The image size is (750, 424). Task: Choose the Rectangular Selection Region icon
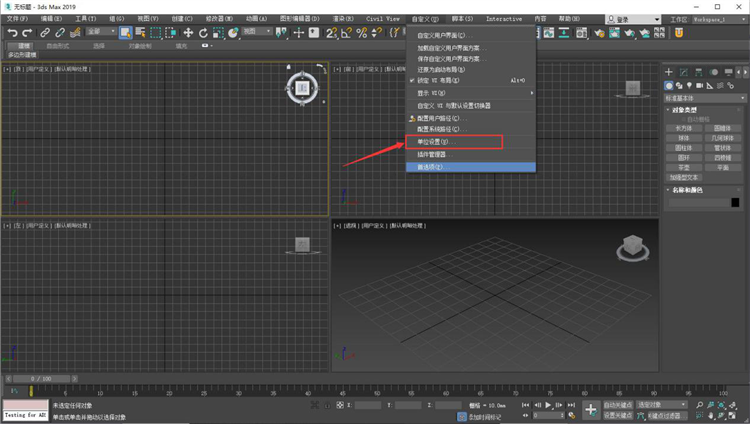(x=155, y=33)
